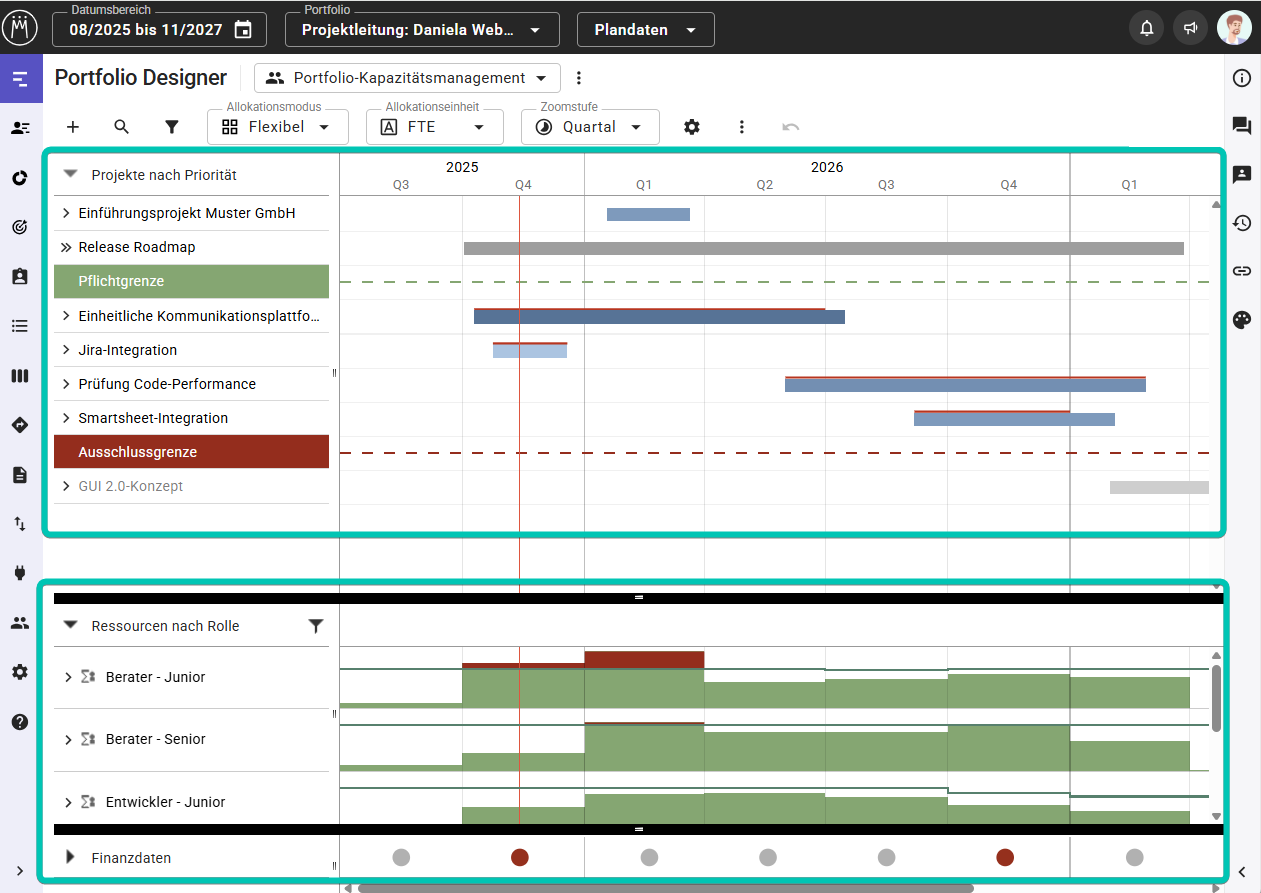This screenshot has width=1261, height=893.
Task: Open settings gear next to Zoomstufe
Action: [x=691, y=127]
